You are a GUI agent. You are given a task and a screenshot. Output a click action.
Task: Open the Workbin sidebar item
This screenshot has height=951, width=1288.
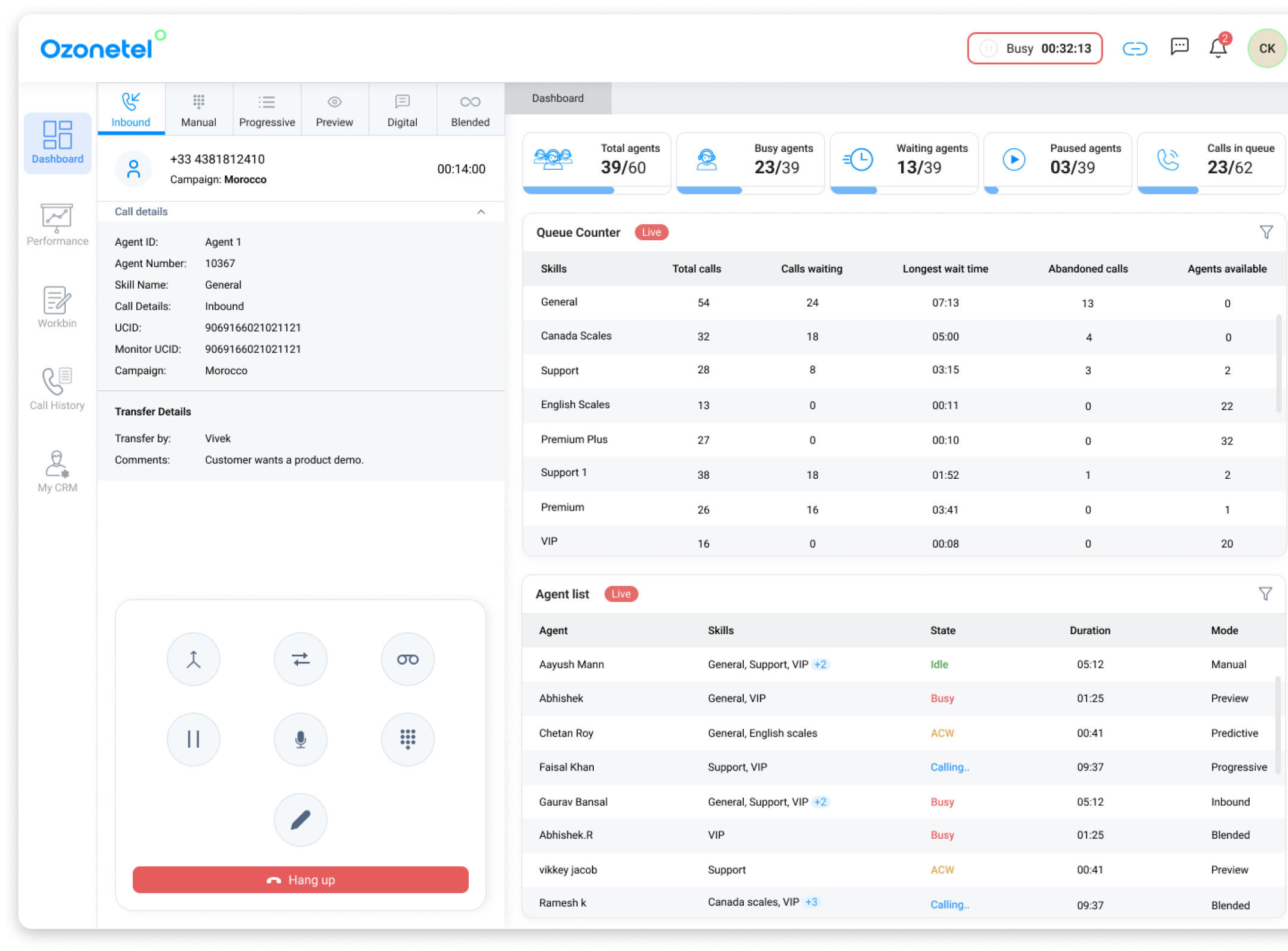[57, 307]
